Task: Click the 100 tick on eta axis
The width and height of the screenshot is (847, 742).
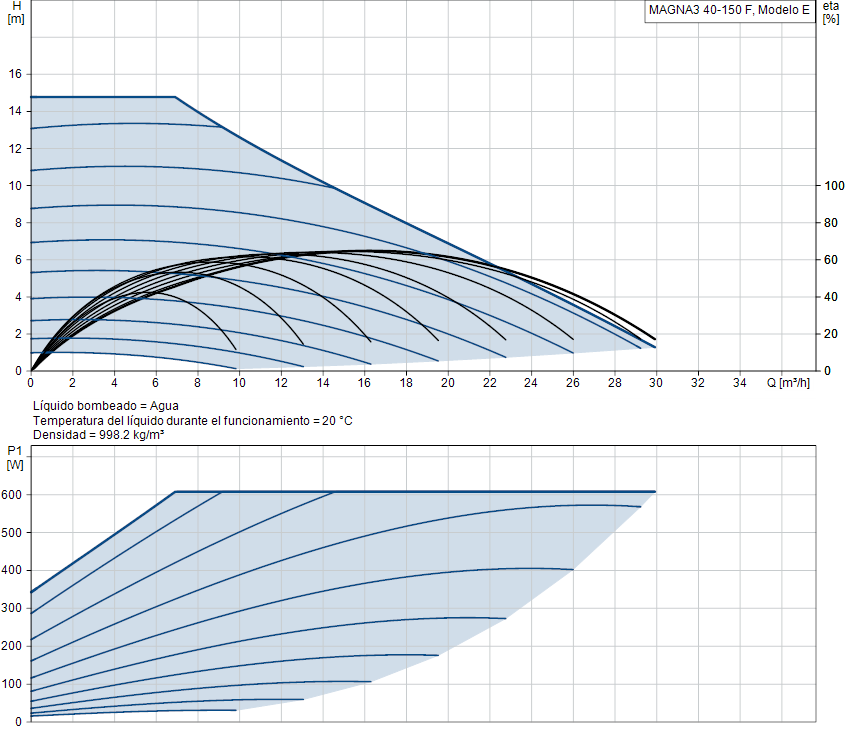Action: click(834, 186)
